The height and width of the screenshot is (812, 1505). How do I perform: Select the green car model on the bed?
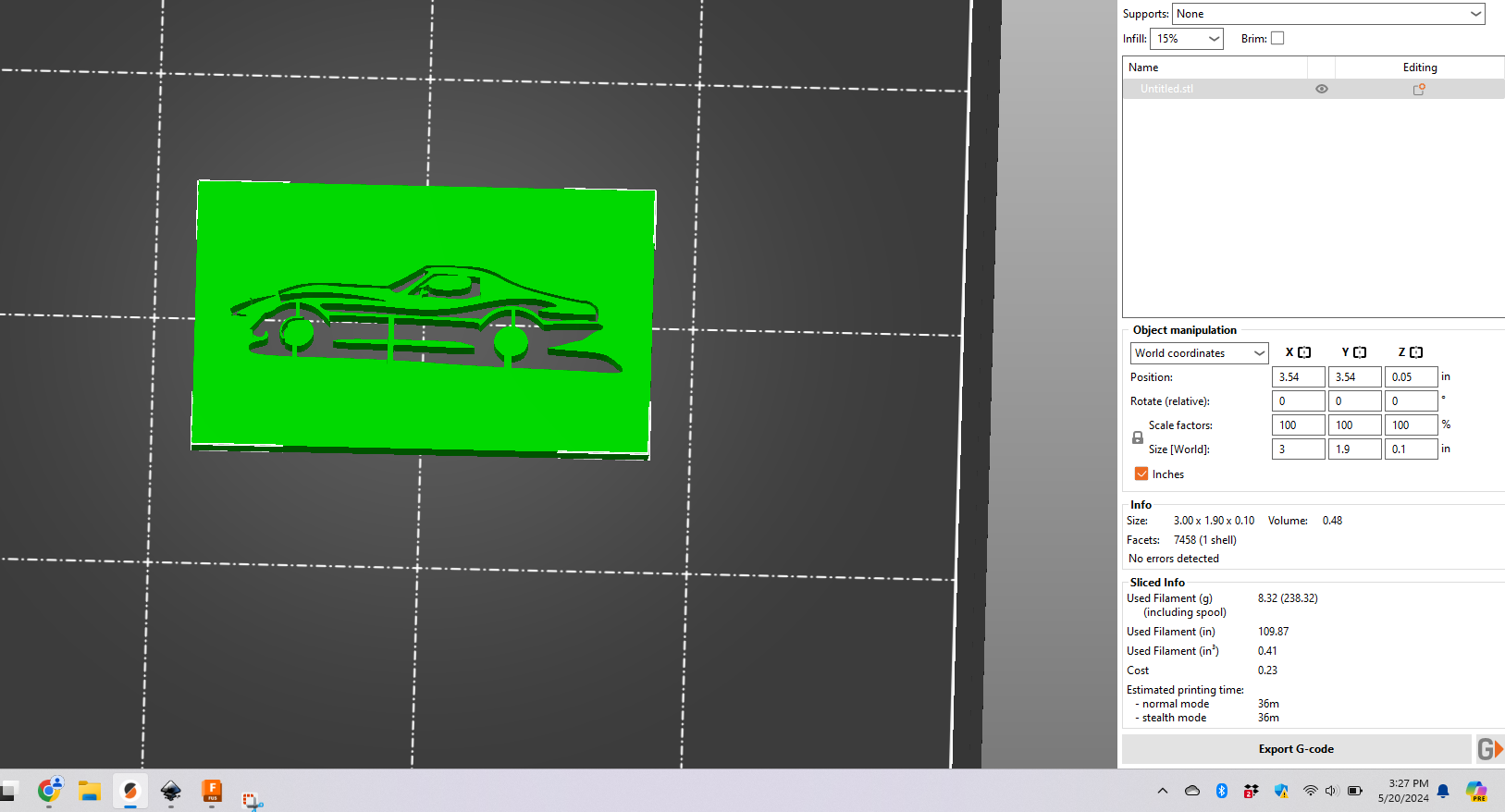[424, 319]
